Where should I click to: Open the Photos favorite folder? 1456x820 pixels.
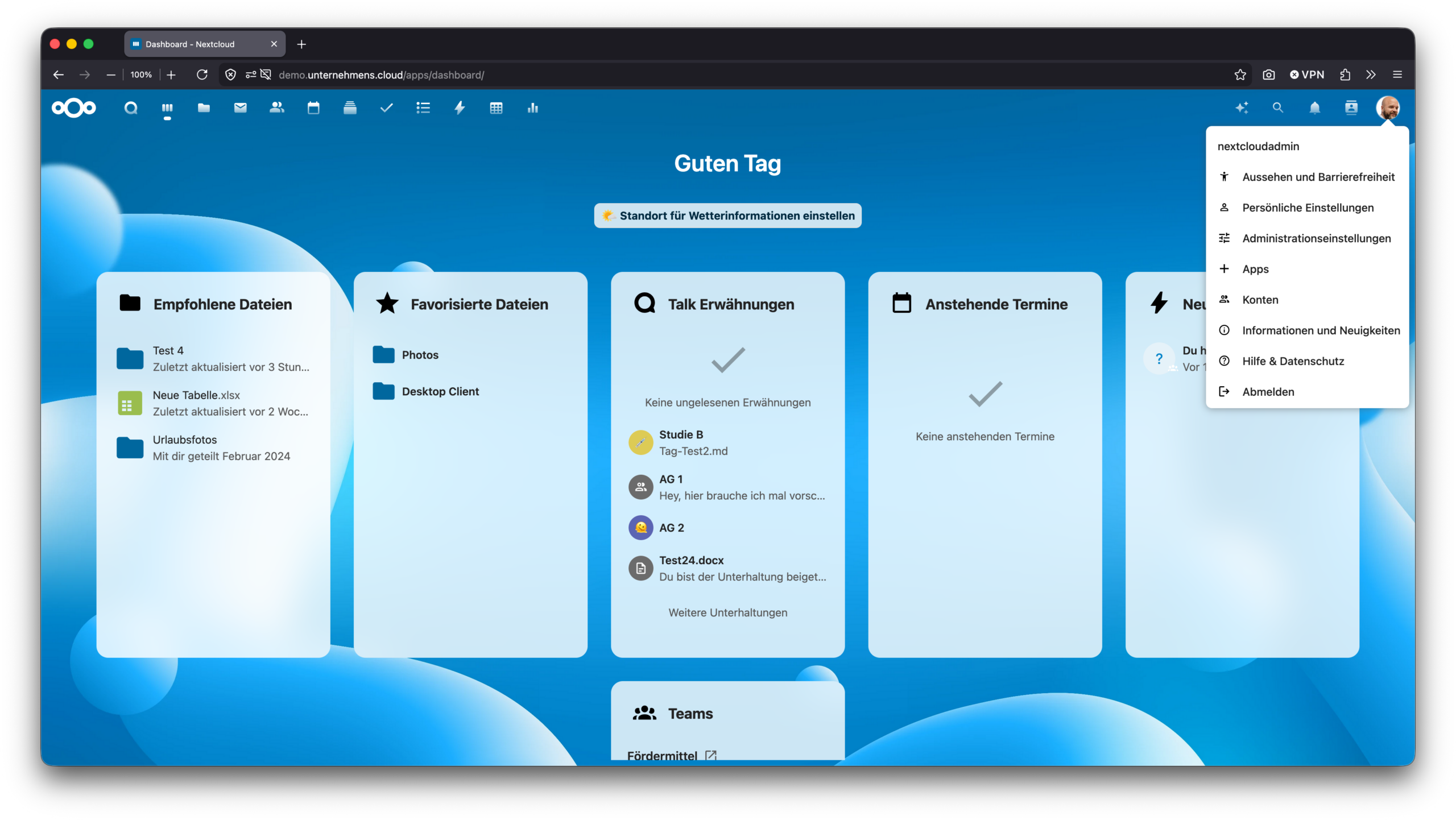pyautogui.click(x=420, y=354)
